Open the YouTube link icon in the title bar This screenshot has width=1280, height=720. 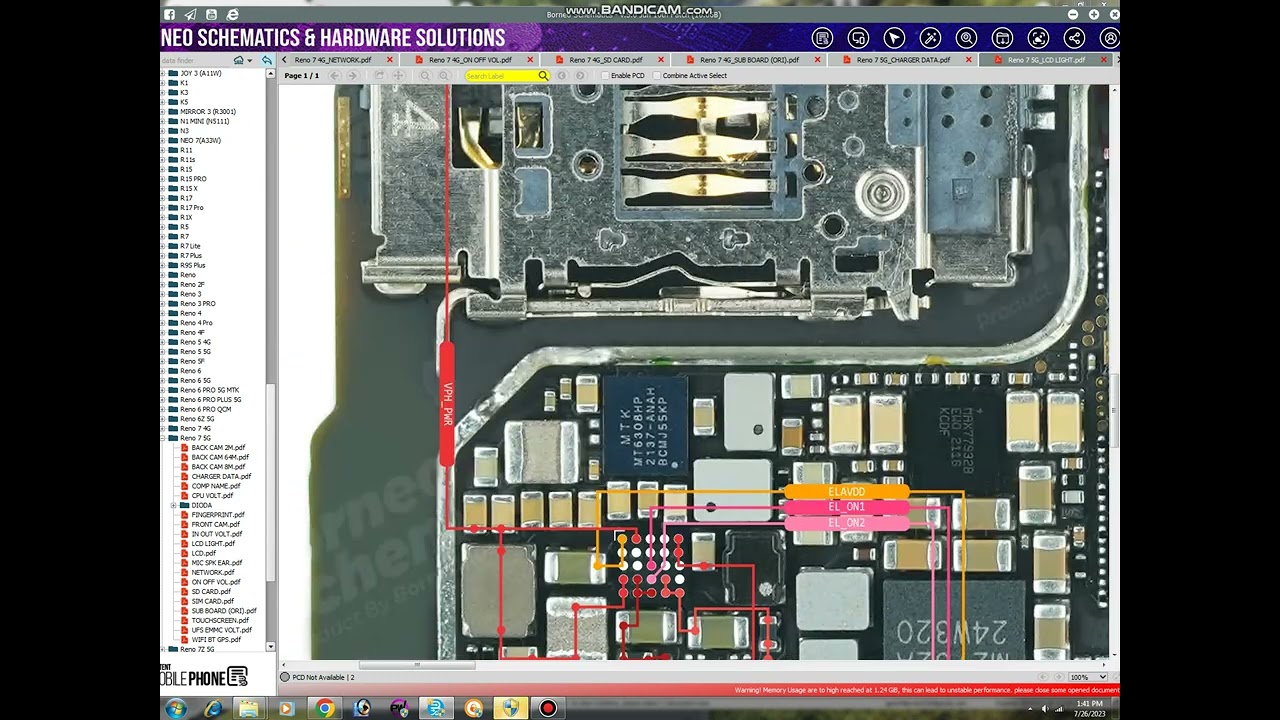point(211,15)
